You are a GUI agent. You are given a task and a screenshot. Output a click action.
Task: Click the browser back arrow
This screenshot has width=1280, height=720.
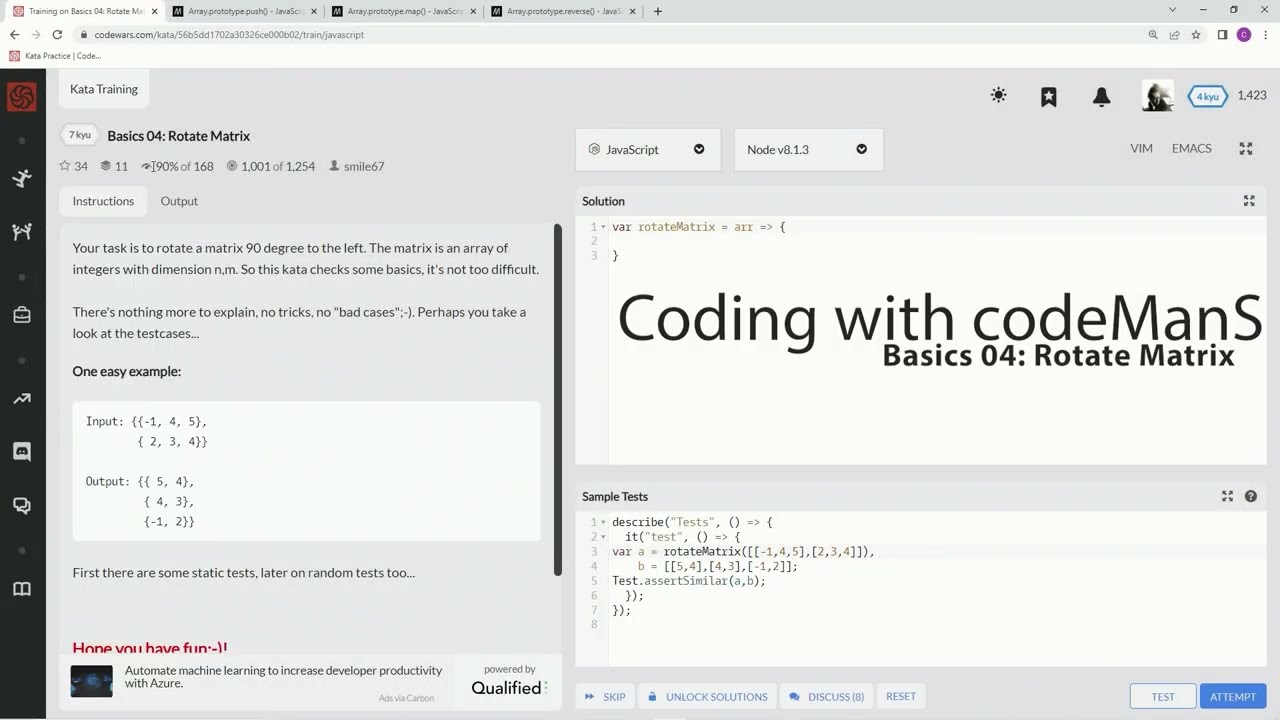point(14,34)
